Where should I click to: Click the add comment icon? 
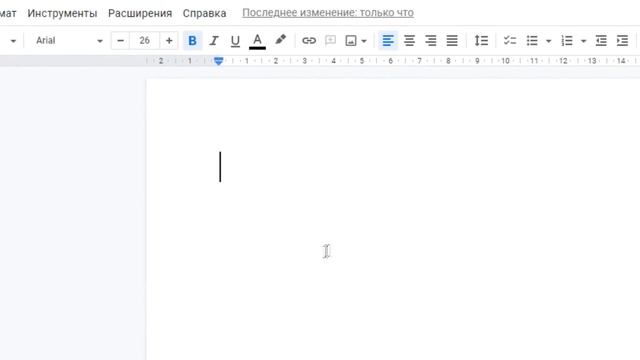pos(330,40)
